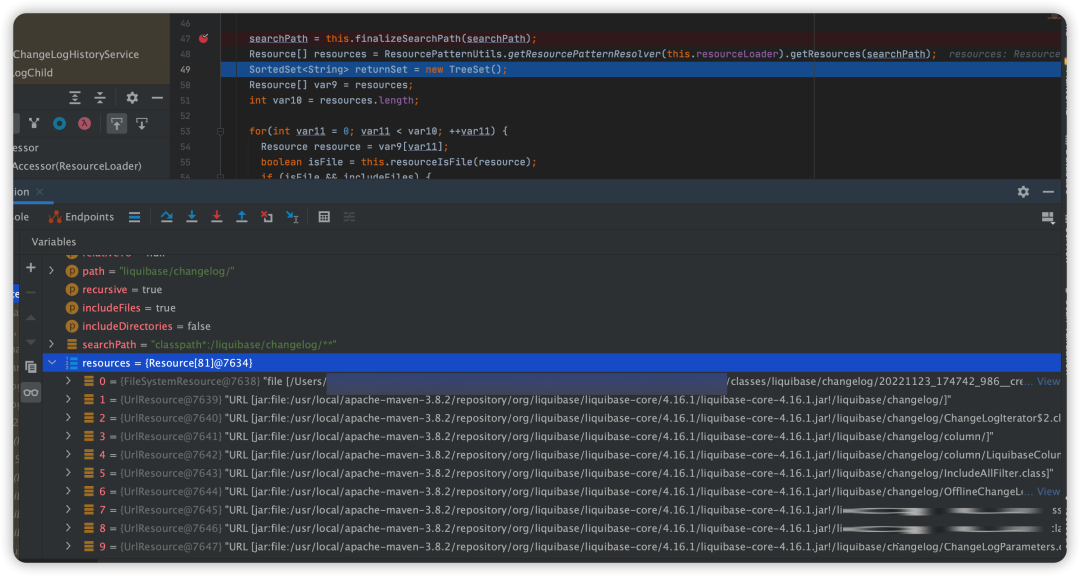Screen dimensions: 1080x576
Task: Toggle the lambda filter in structure panel
Action: [85, 124]
